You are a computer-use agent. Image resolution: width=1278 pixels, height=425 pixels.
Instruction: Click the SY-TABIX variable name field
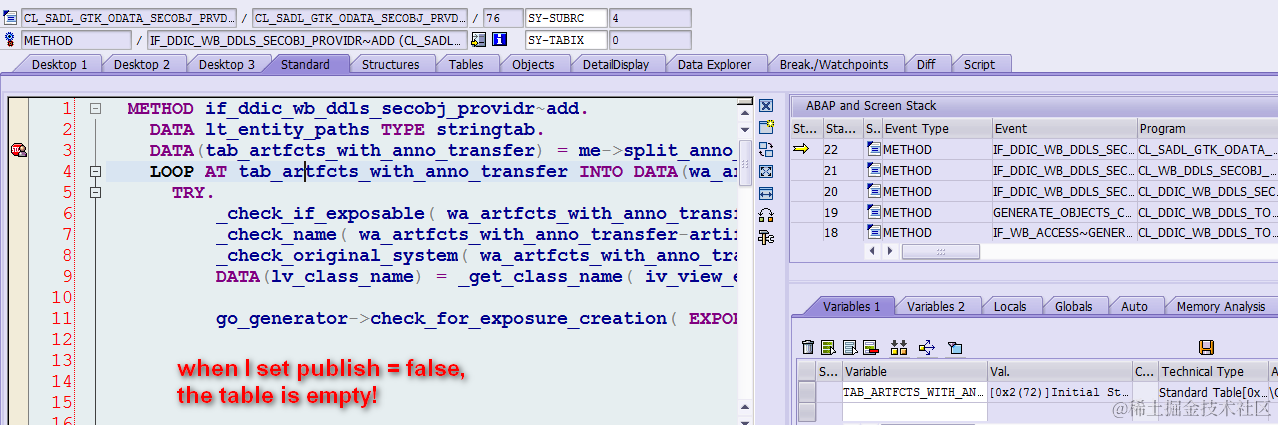pyautogui.click(x=566, y=40)
